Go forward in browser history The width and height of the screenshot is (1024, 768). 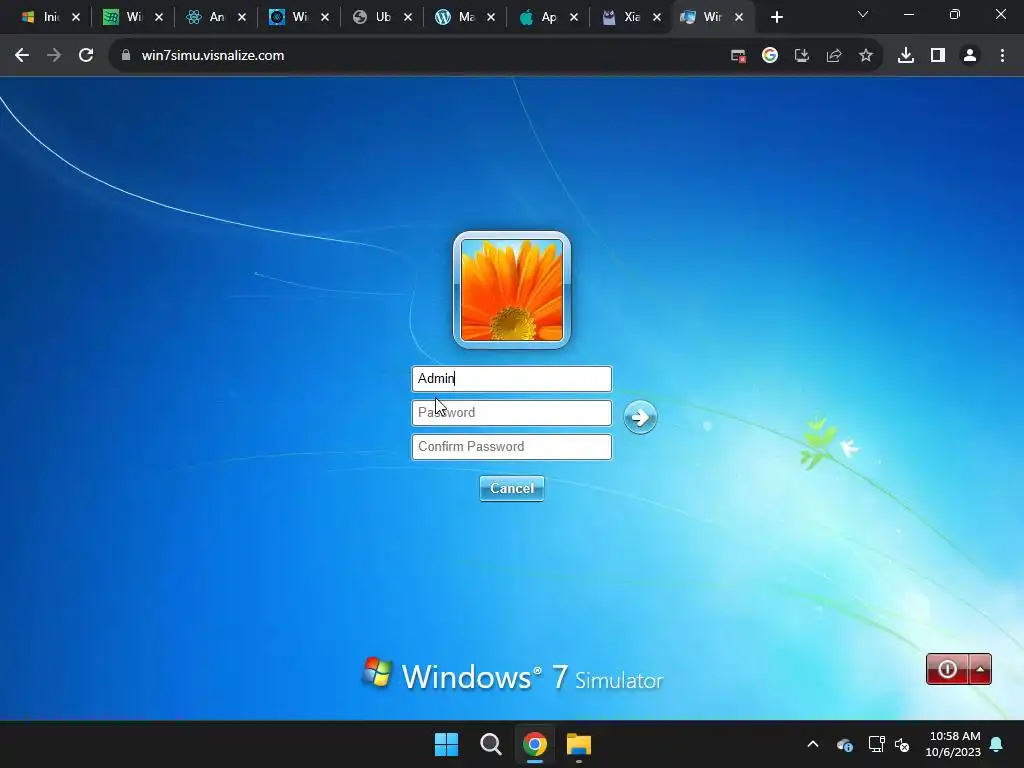pos(54,56)
